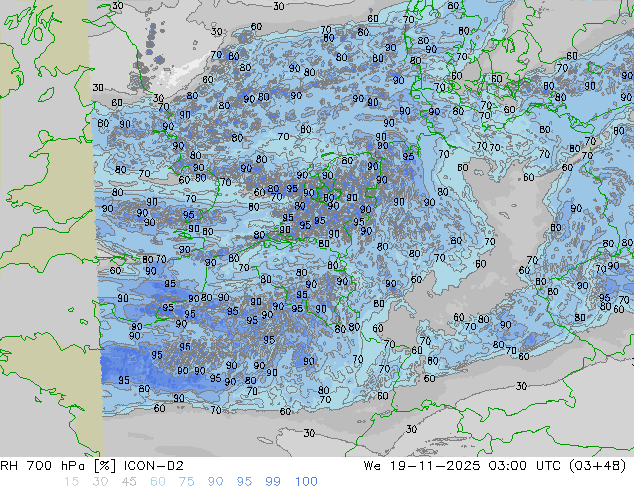
Task: Select the legend value 45
Action: pos(129,482)
